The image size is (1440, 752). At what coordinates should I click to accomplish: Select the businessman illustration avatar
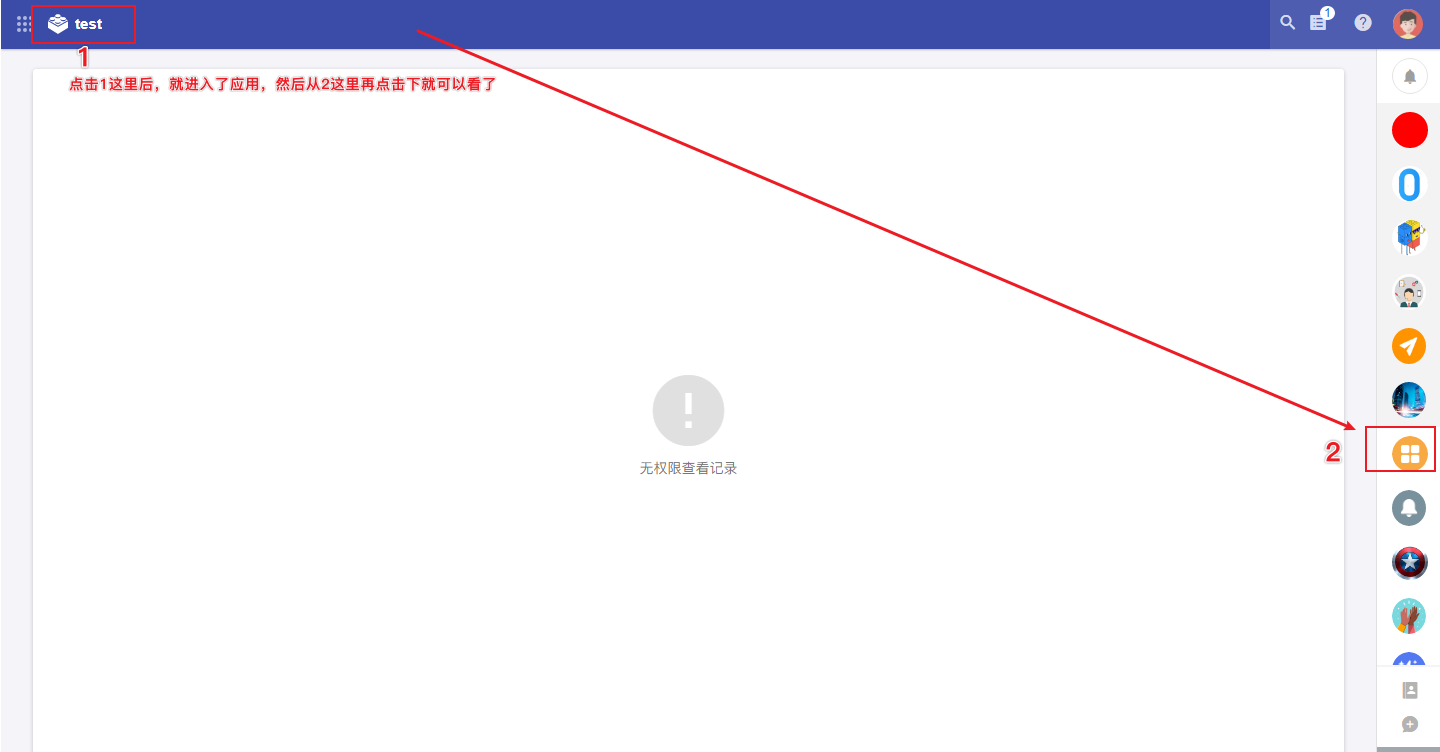1410,292
